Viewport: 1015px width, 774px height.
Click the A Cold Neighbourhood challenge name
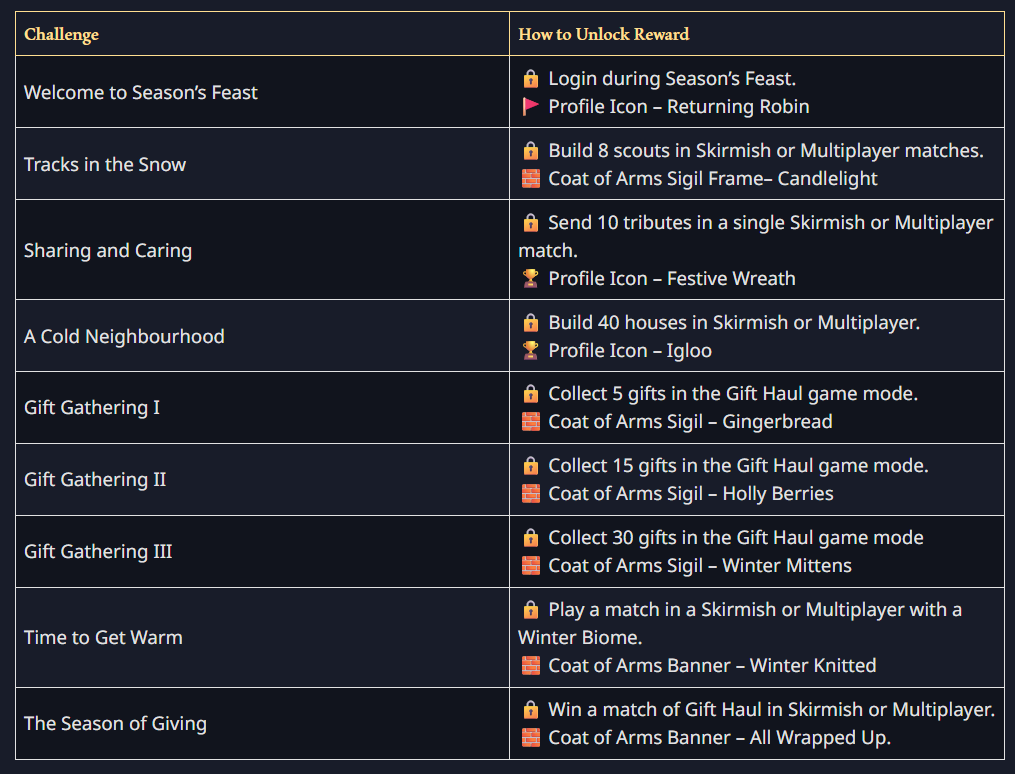124,336
